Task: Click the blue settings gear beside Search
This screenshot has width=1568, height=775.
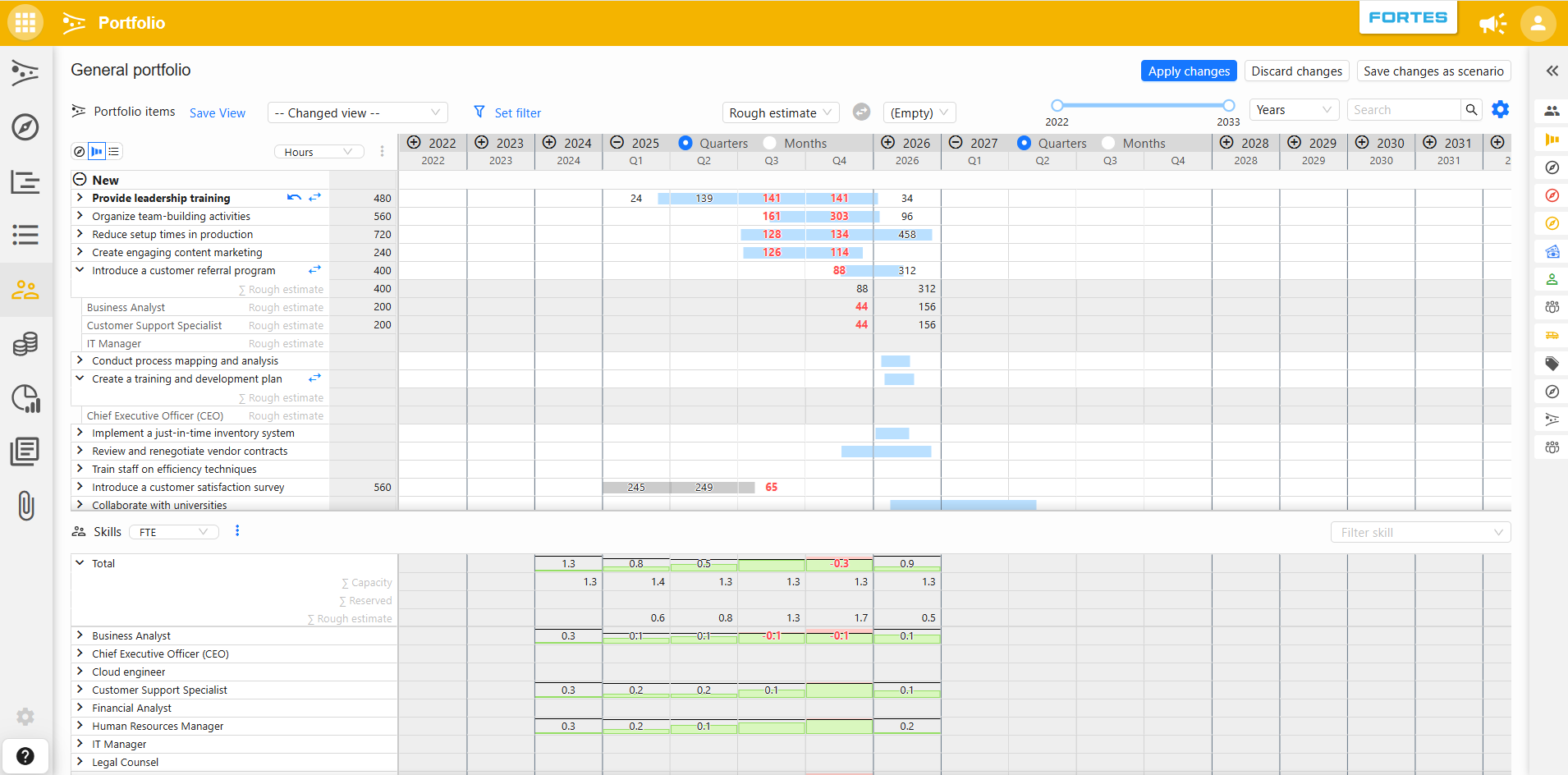Action: [x=1501, y=109]
